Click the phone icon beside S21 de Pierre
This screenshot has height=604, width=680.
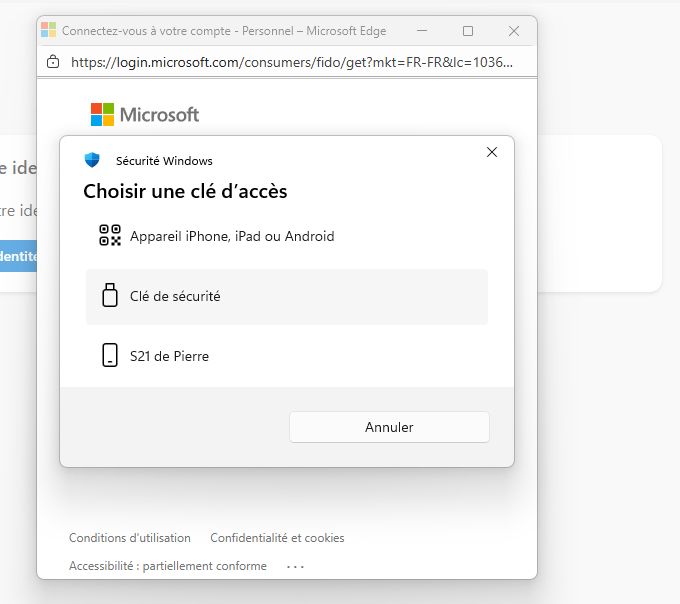[110, 355]
